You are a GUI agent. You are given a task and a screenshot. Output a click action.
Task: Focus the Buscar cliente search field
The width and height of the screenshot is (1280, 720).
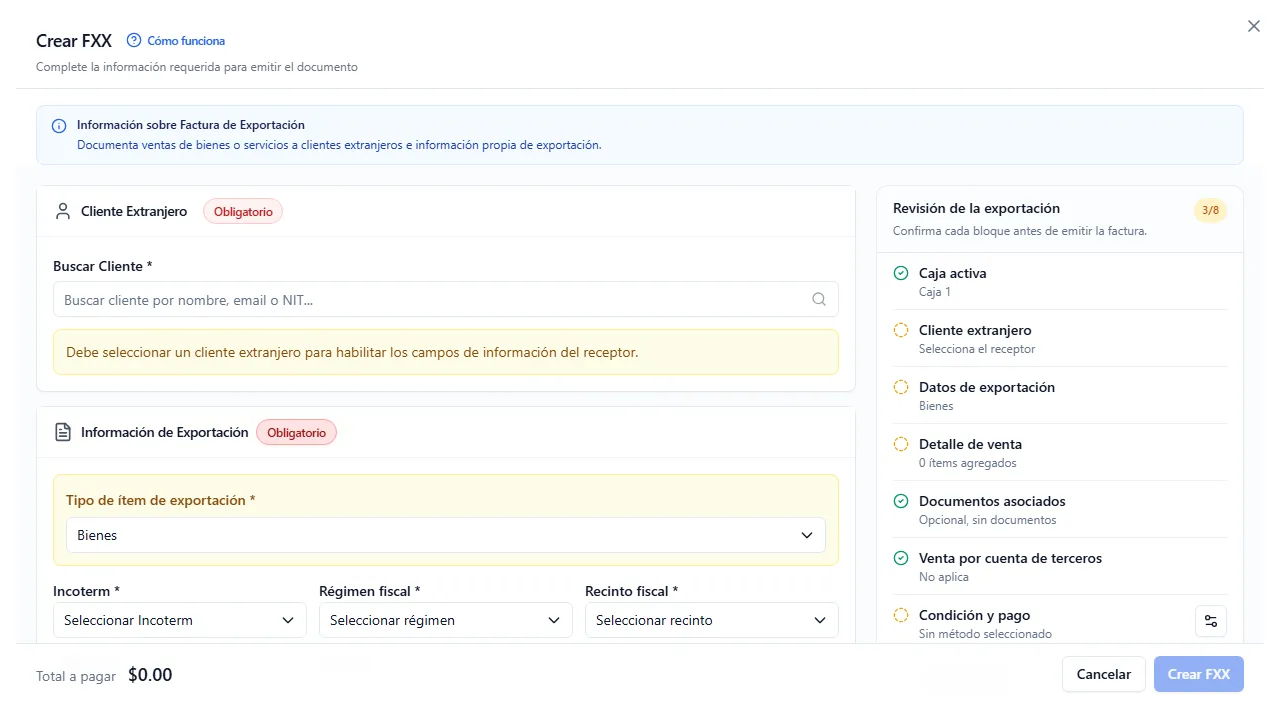[446, 299]
